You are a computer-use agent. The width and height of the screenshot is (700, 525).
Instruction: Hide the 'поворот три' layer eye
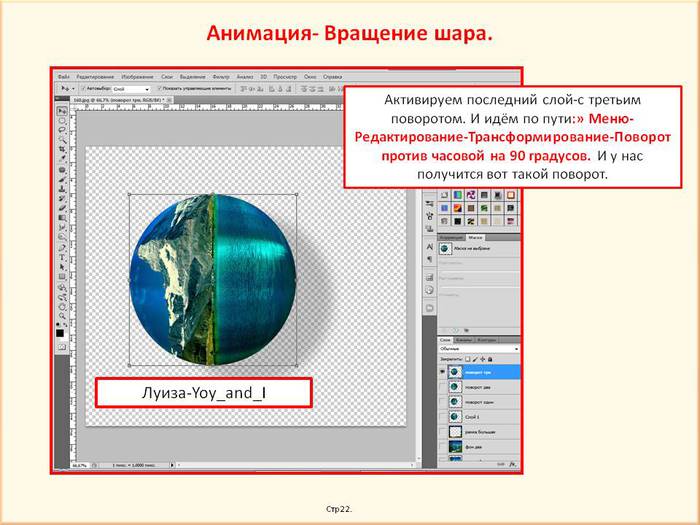[442, 372]
